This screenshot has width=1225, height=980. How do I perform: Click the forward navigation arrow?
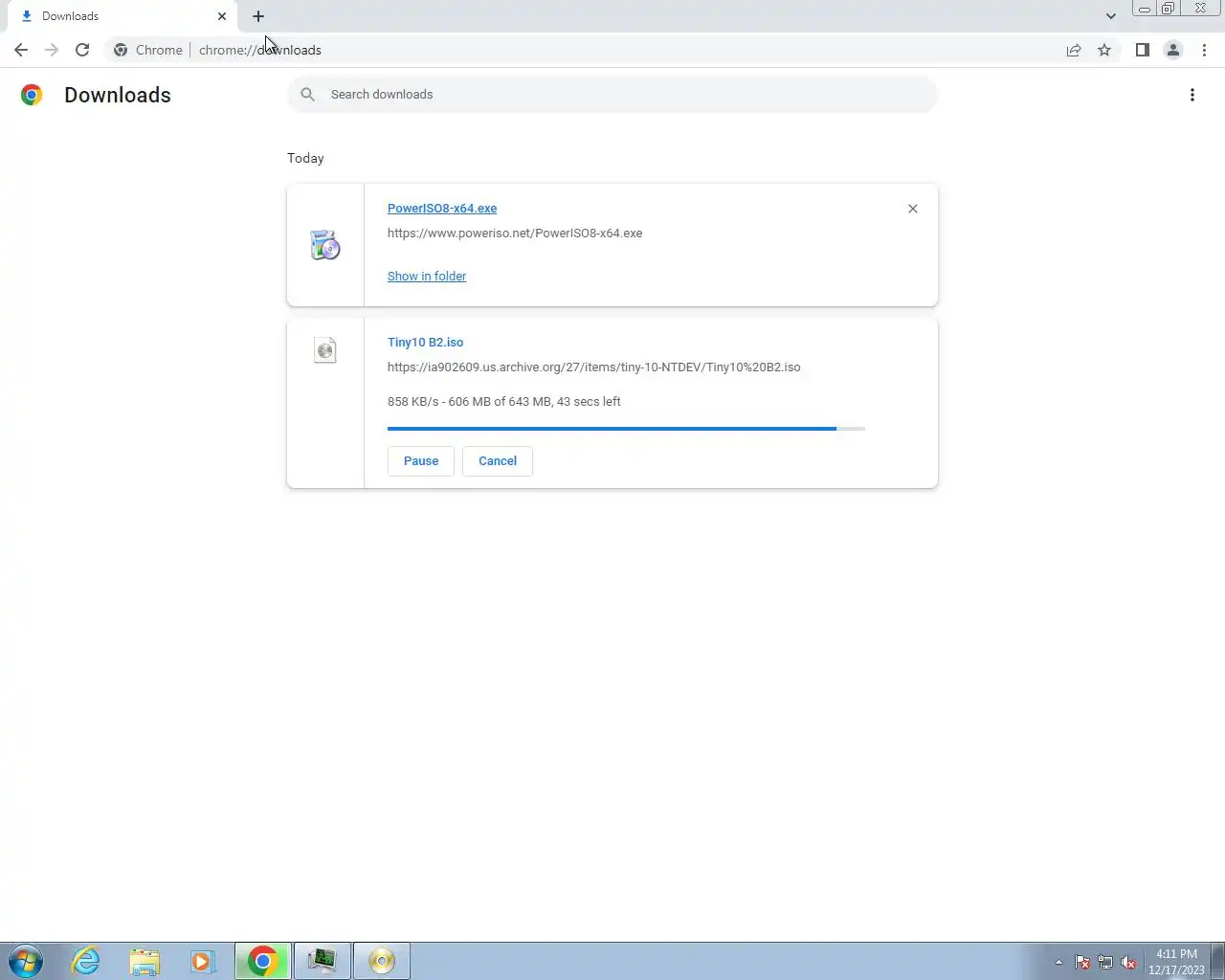click(x=52, y=50)
